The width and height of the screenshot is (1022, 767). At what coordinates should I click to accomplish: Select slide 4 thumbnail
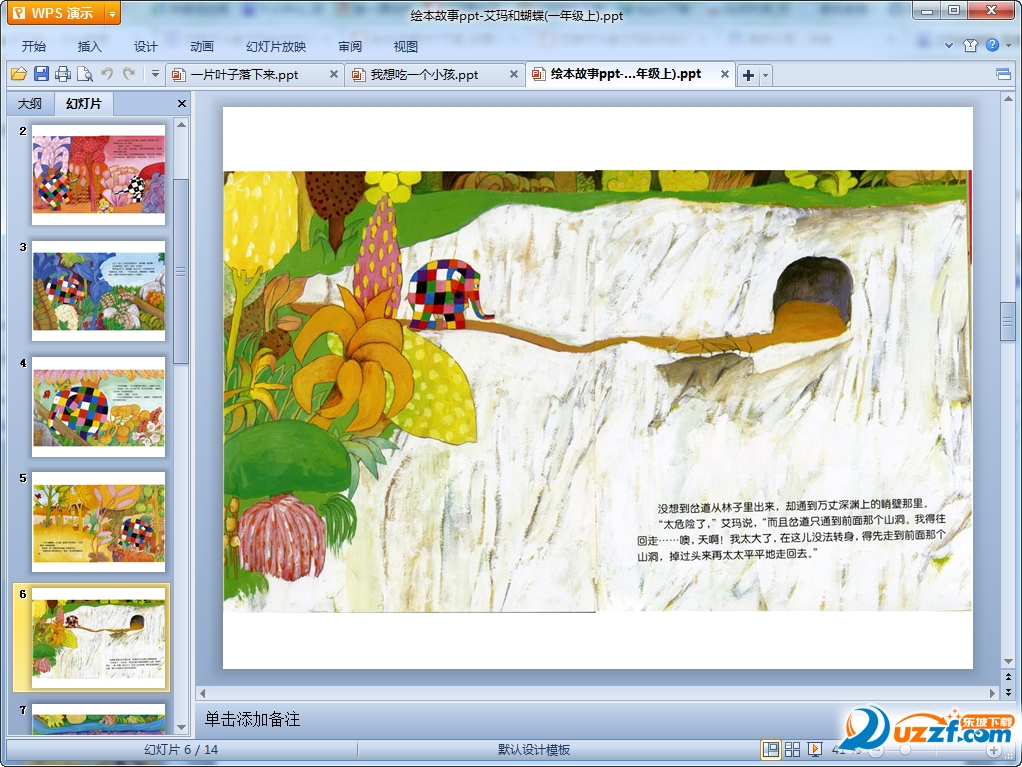[98, 407]
